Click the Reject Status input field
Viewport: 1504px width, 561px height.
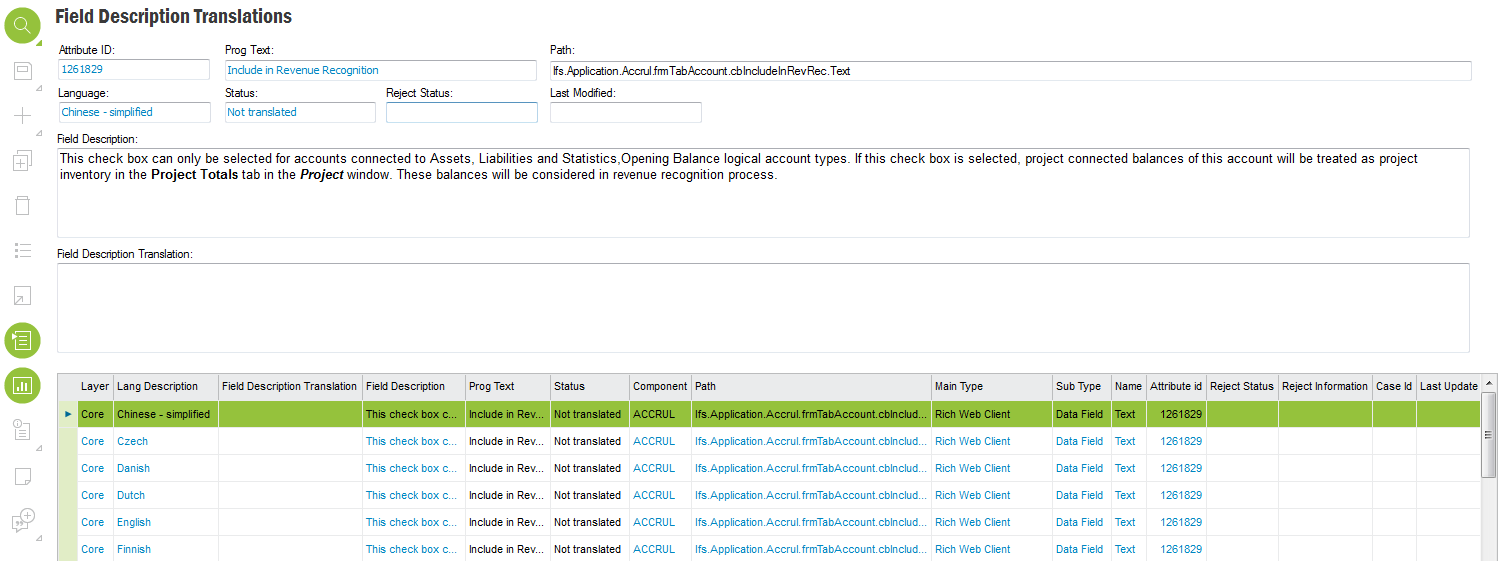point(461,113)
